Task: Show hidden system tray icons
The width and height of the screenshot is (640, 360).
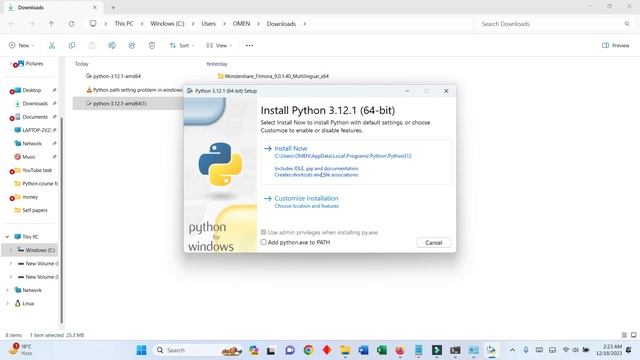Action: click(512, 350)
